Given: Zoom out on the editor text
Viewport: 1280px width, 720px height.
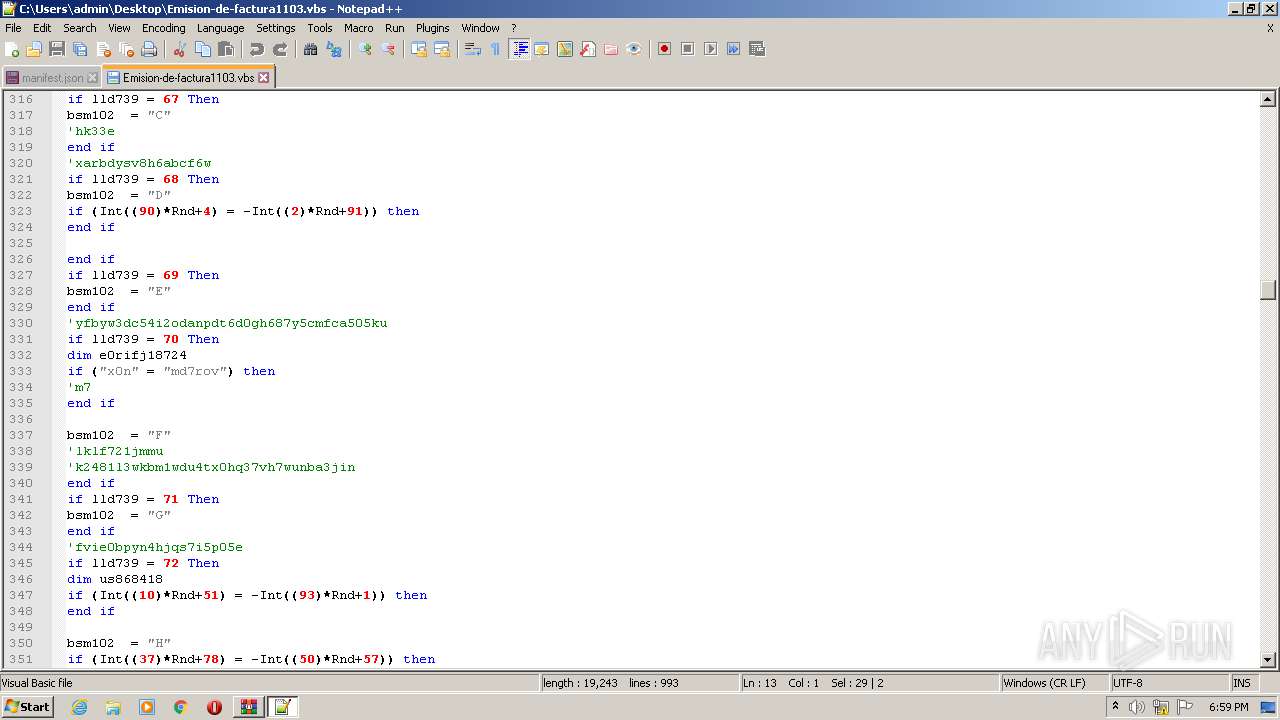Looking at the screenshot, I should [x=387, y=49].
